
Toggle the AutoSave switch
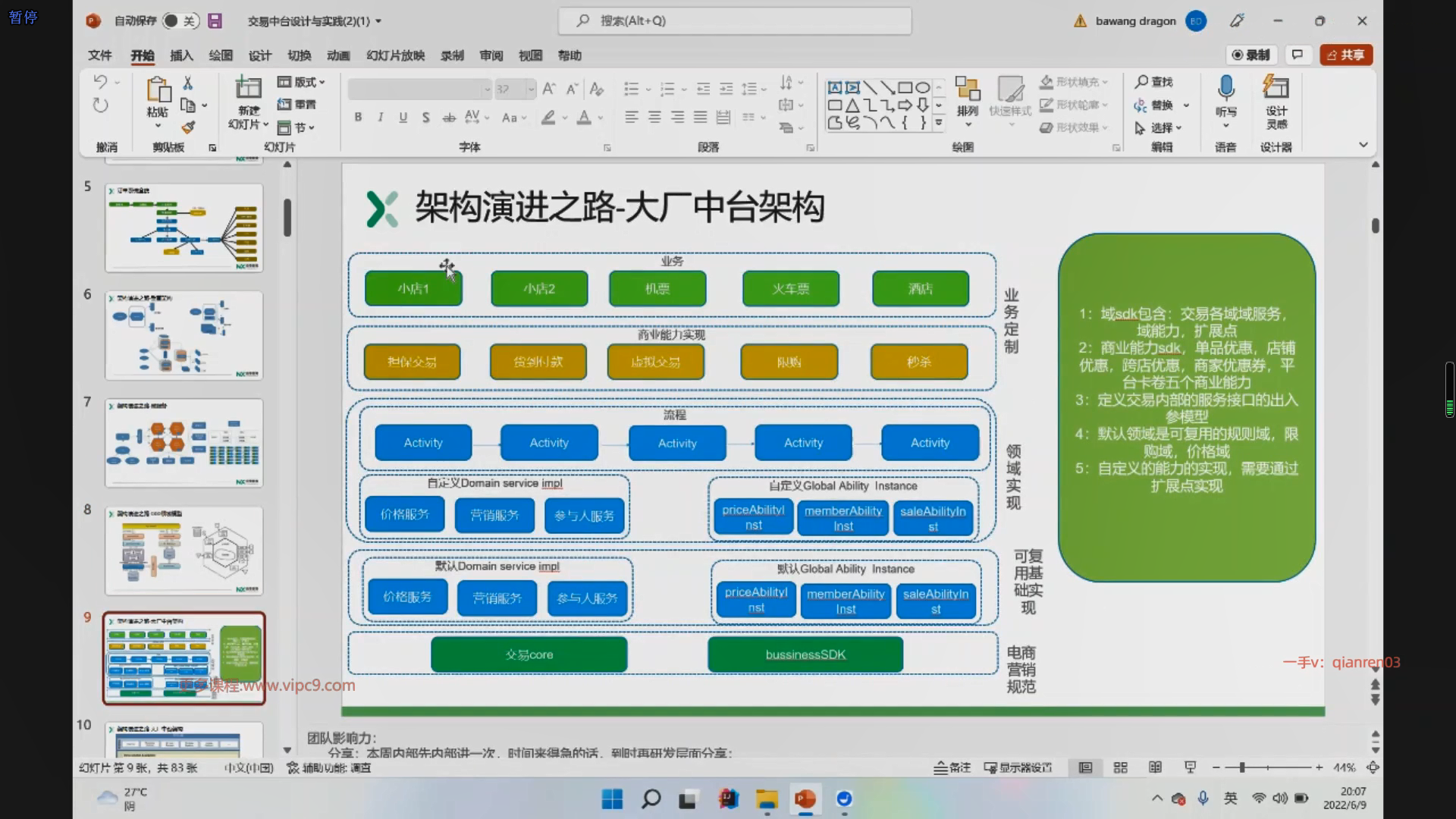tap(180, 21)
